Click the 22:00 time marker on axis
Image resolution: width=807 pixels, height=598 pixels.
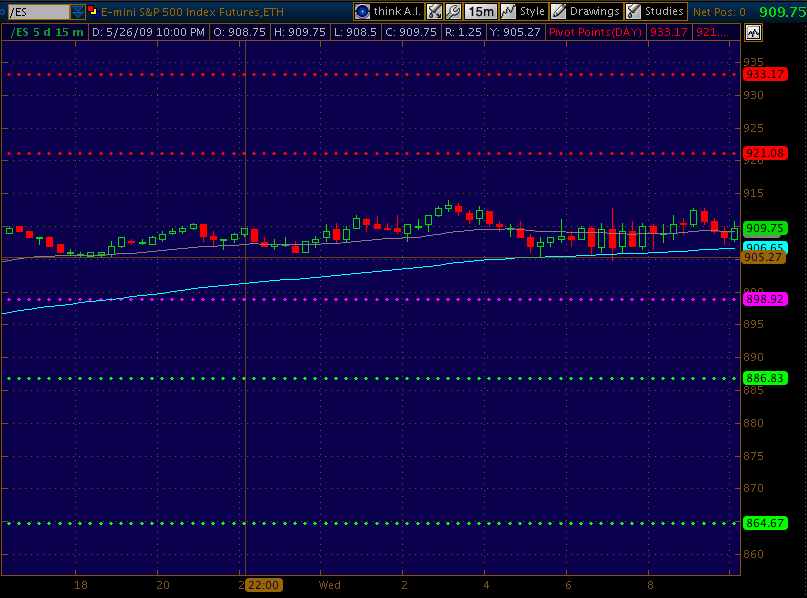[264, 585]
